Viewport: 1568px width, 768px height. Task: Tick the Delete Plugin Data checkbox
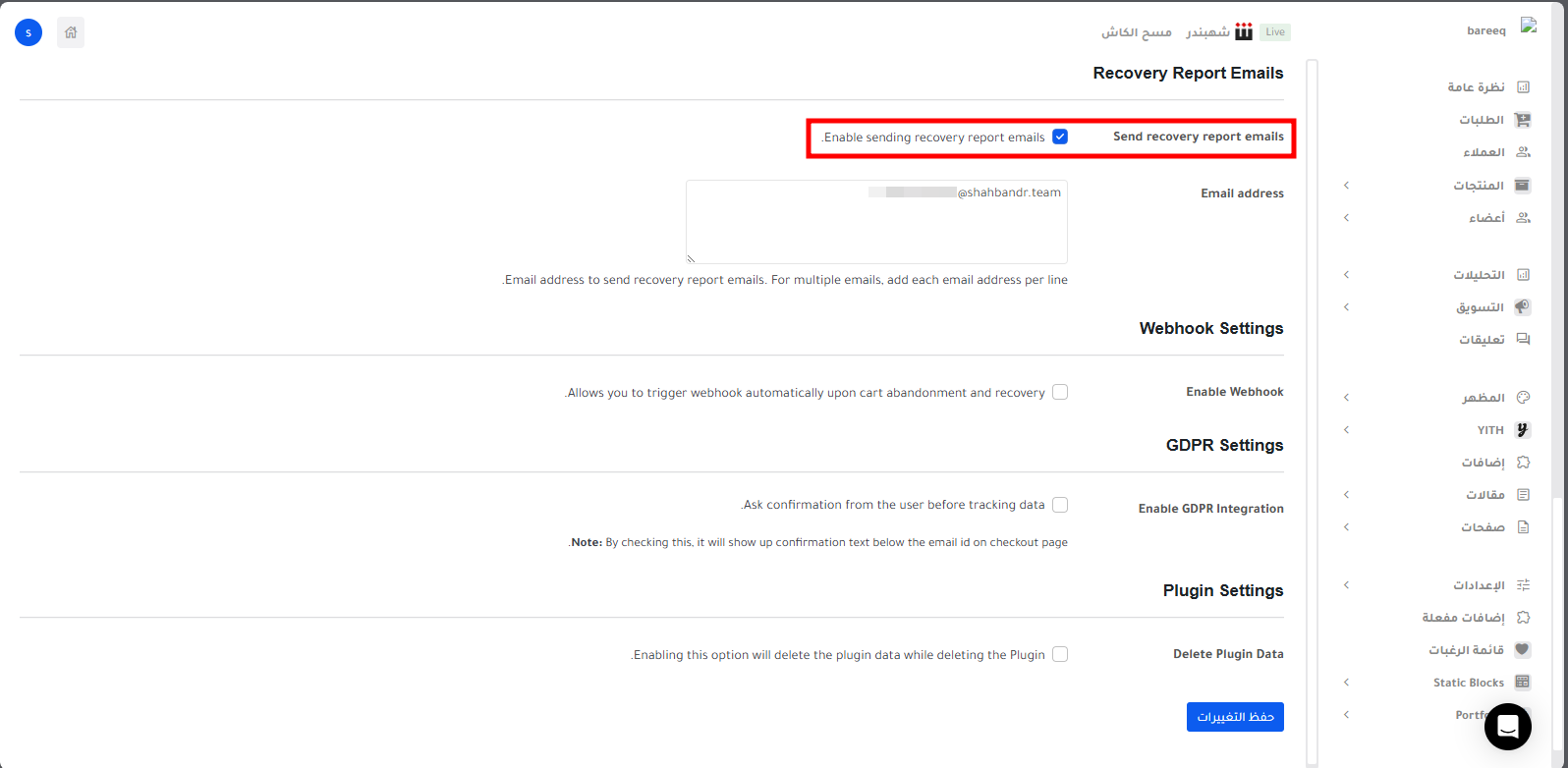(x=1060, y=655)
